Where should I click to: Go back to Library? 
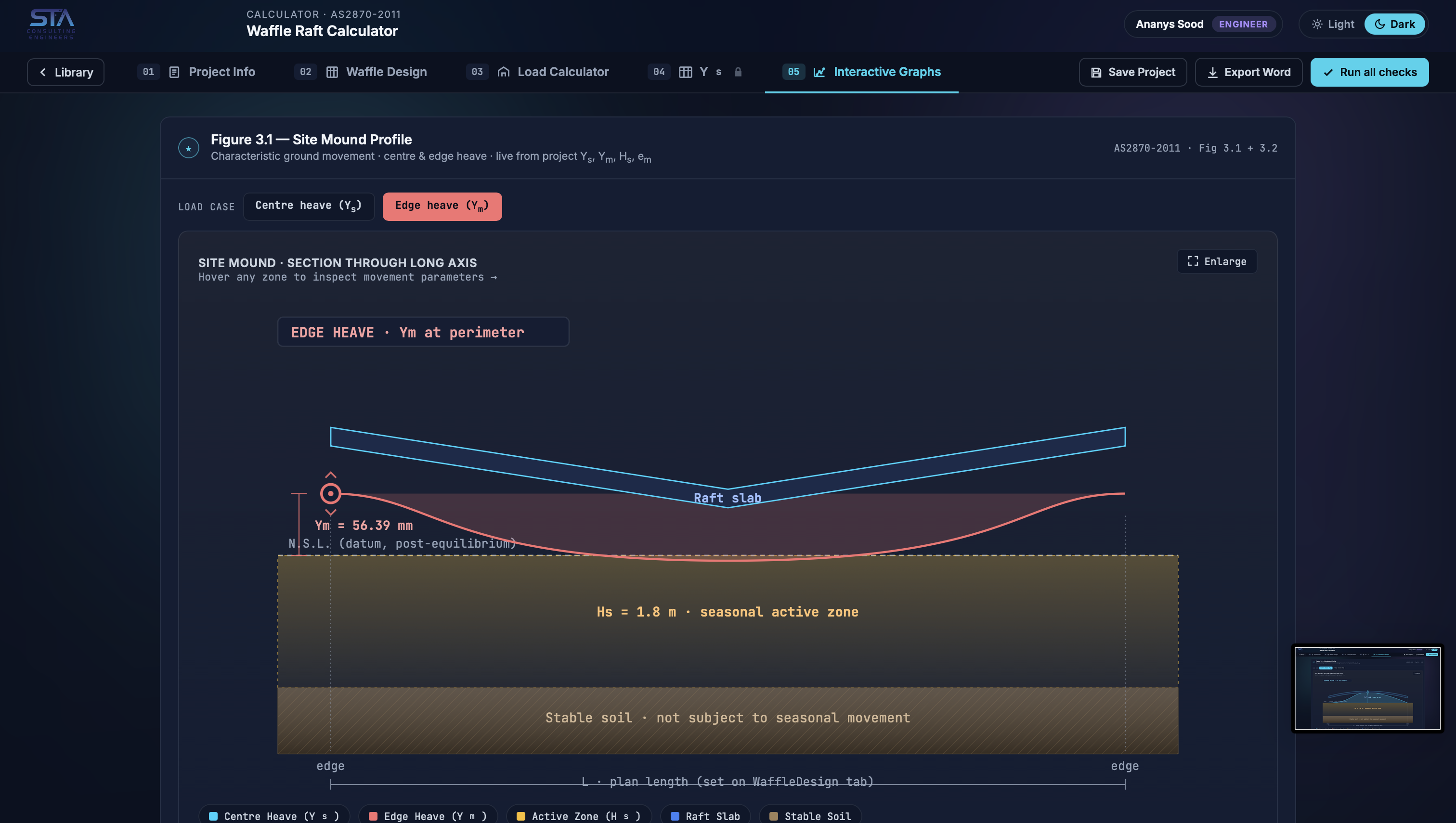point(65,72)
